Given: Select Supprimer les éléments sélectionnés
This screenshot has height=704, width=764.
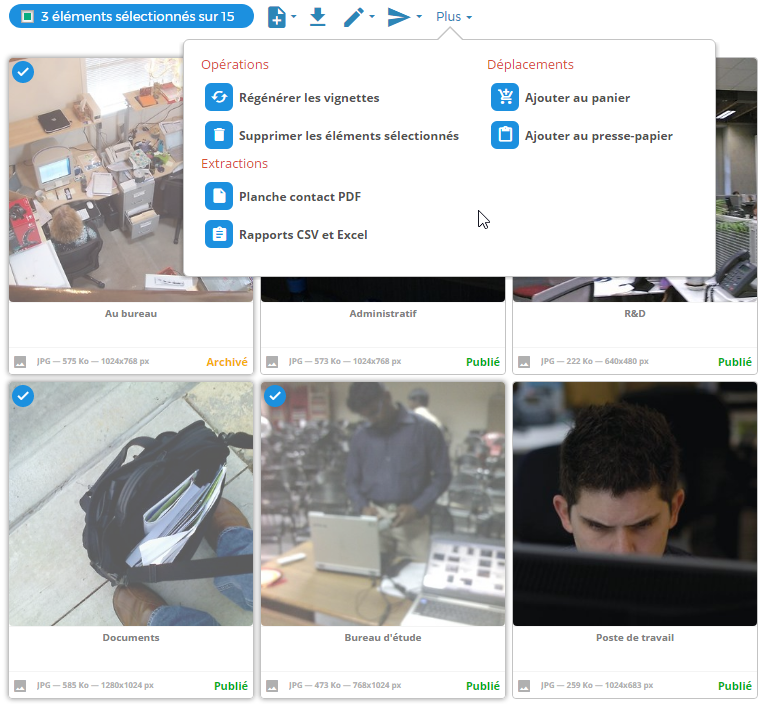Looking at the screenshot, I should tap(349, 135).
